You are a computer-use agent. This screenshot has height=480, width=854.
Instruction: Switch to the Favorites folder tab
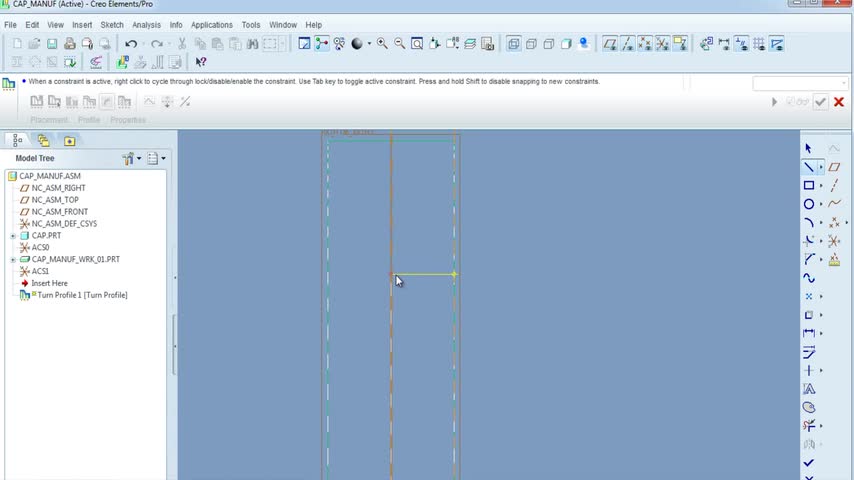(69, 141)
